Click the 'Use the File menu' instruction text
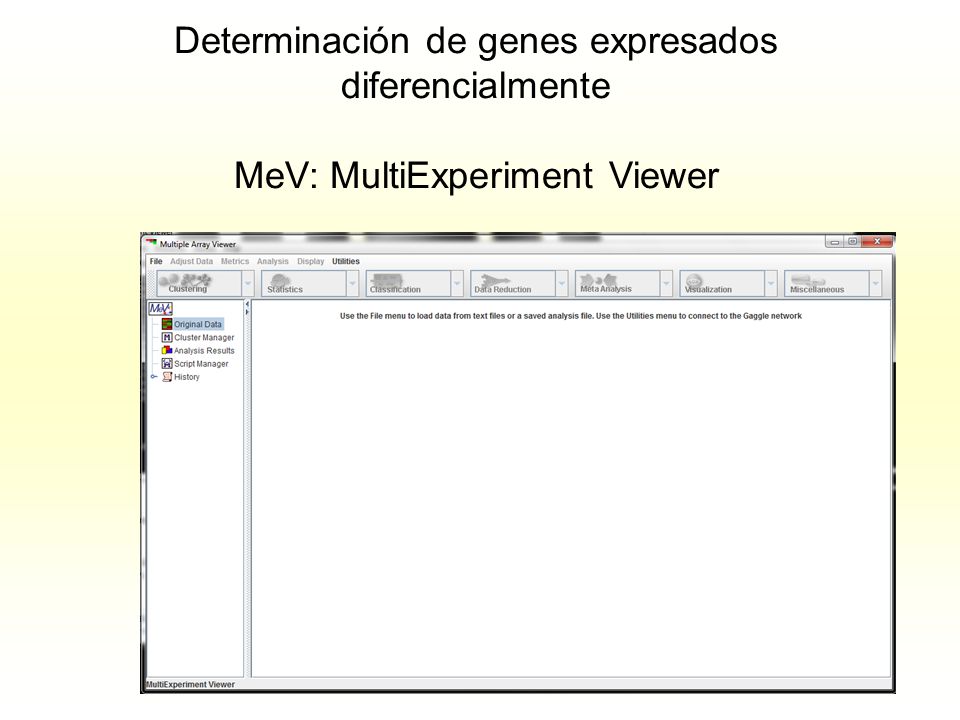This screenshot has height=720, width=960. coord(571,316)
